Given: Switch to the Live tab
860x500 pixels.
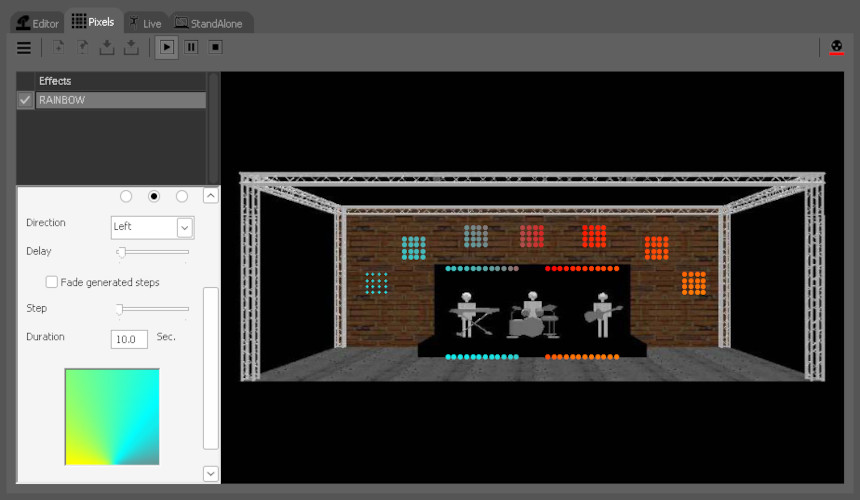Looking at the screenshot, I should pos(144,22).
